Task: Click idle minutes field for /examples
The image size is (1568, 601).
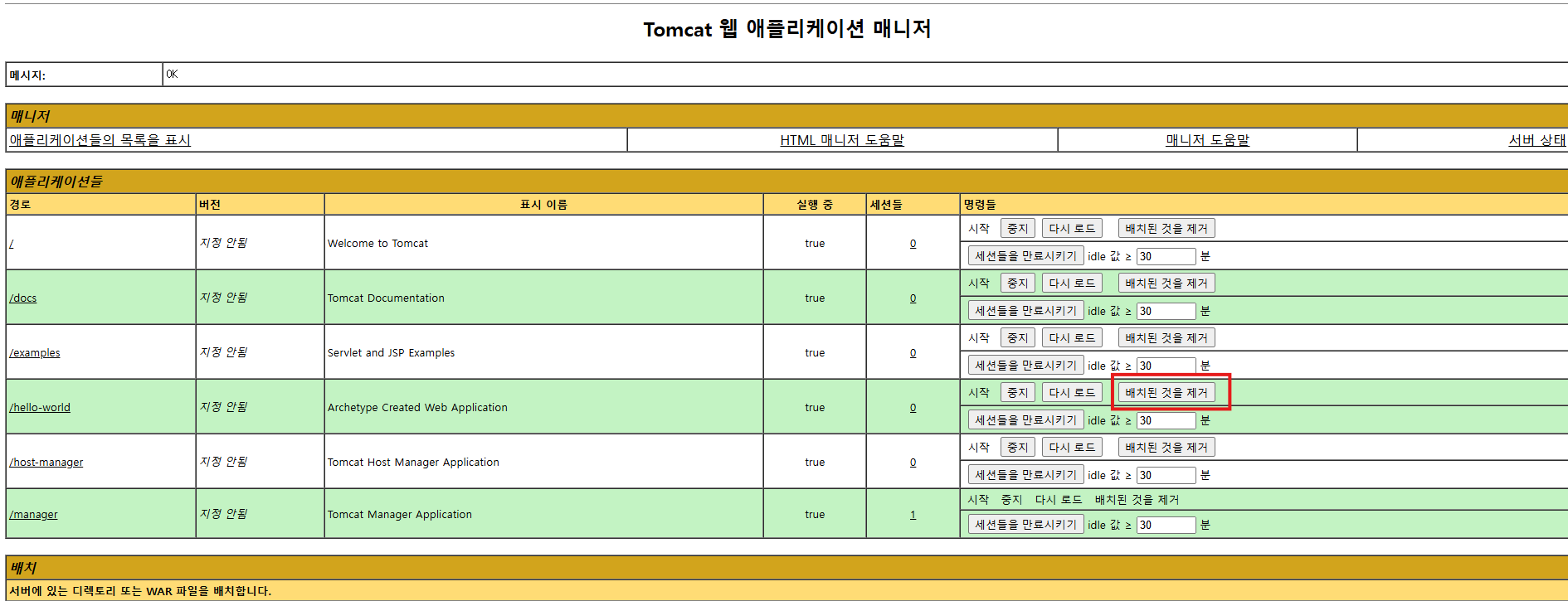Action: [1166, 366]
